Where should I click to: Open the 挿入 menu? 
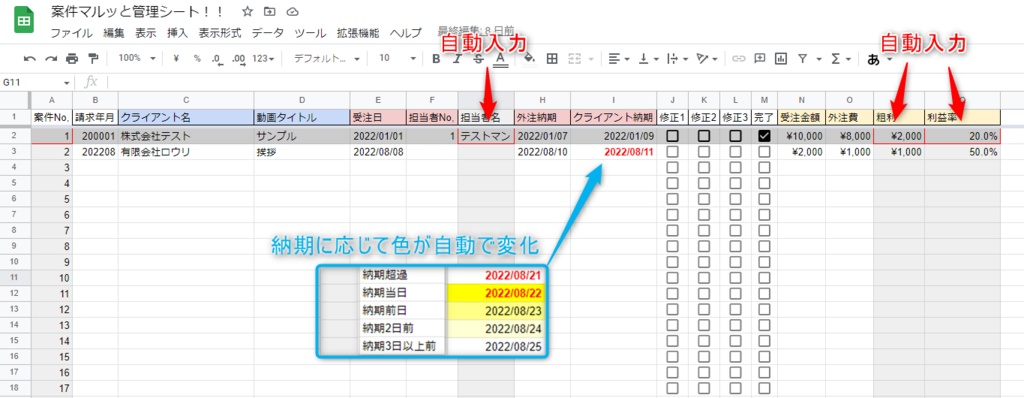point(177,32)
